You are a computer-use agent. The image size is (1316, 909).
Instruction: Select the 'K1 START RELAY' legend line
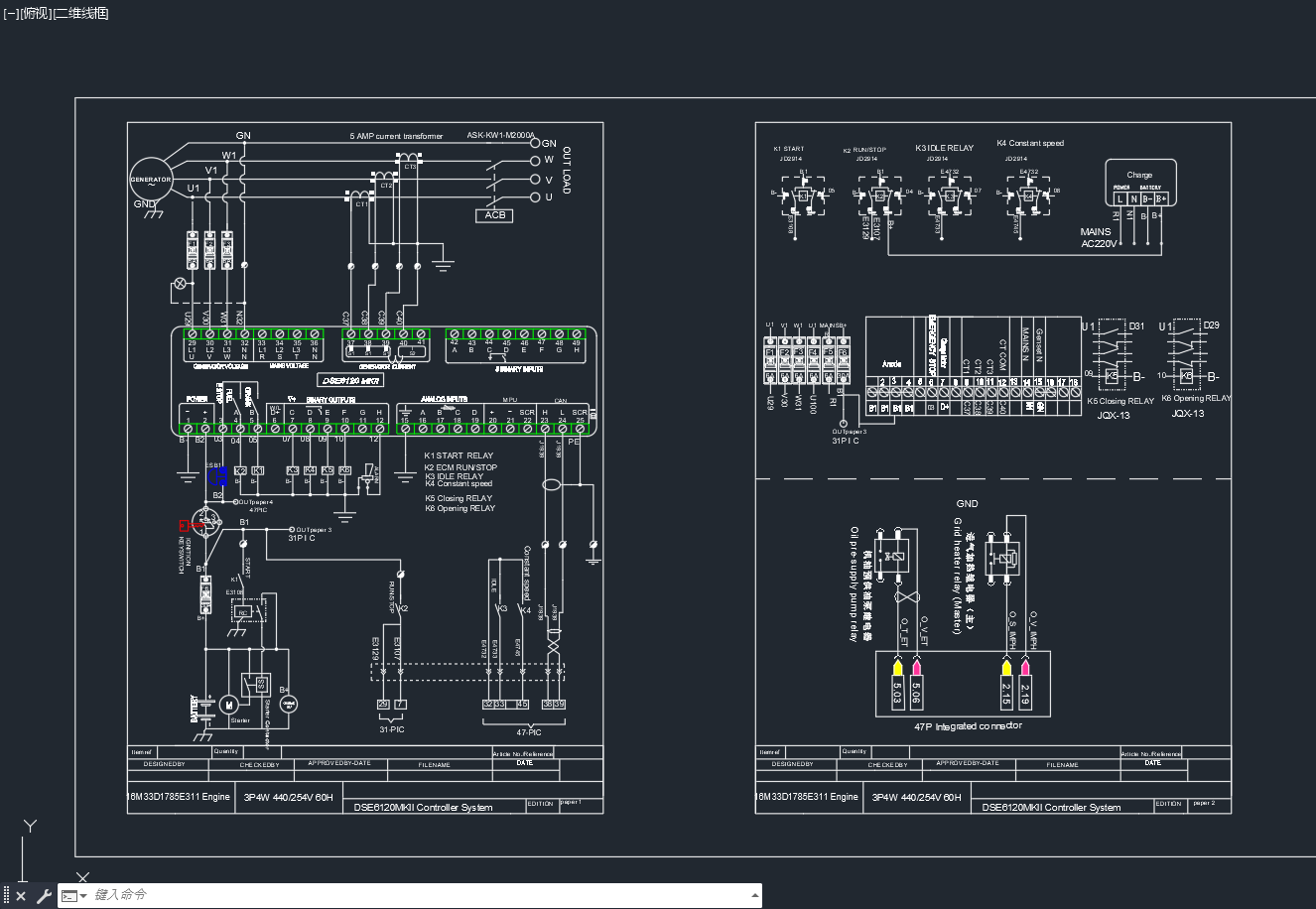tap(459, 456)
